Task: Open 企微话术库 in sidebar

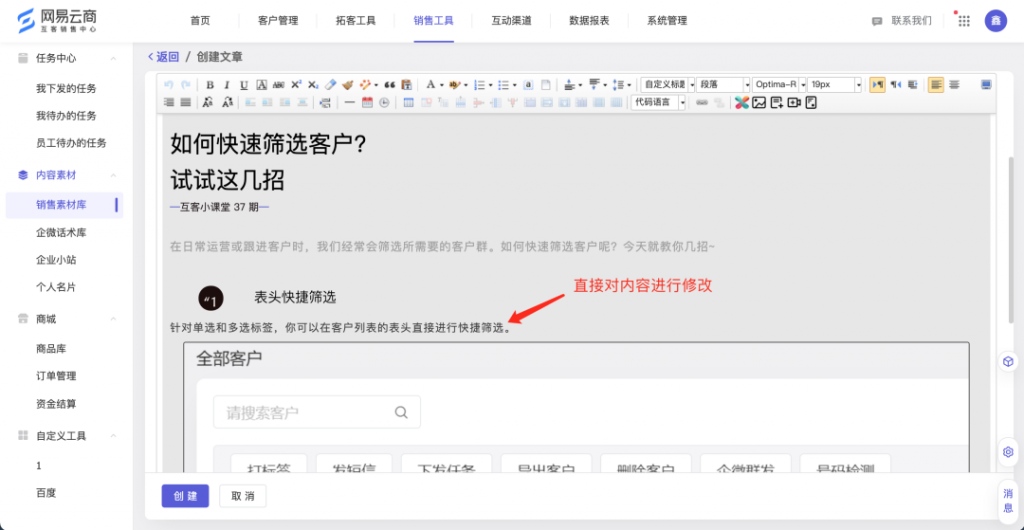Action: (x=61, y=232)
